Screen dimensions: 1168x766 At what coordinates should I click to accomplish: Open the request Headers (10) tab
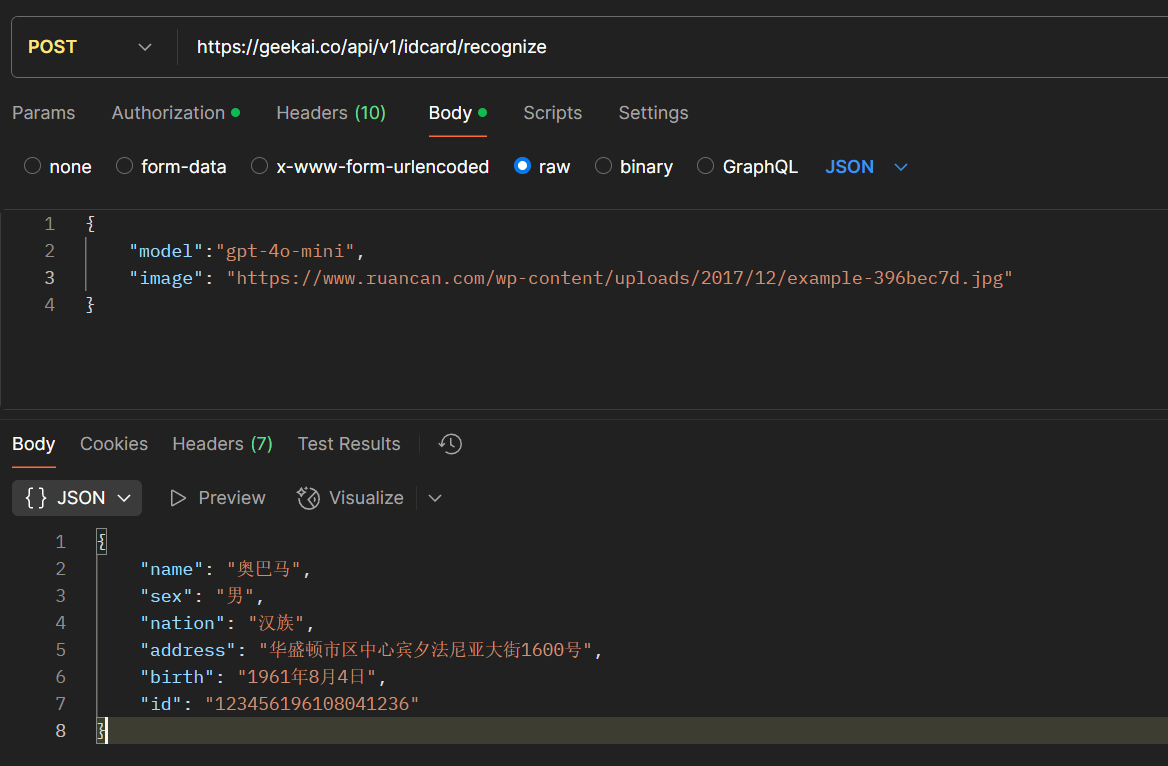coord(331,113)
